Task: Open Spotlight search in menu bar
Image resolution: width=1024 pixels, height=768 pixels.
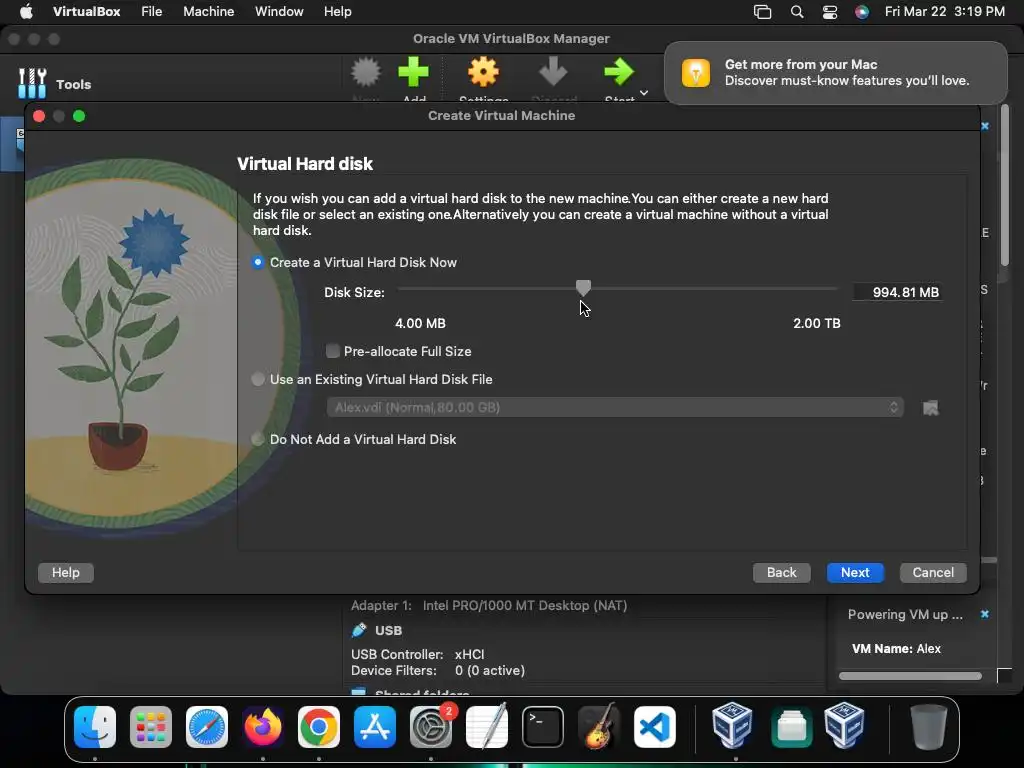Action: pos(797,12)
